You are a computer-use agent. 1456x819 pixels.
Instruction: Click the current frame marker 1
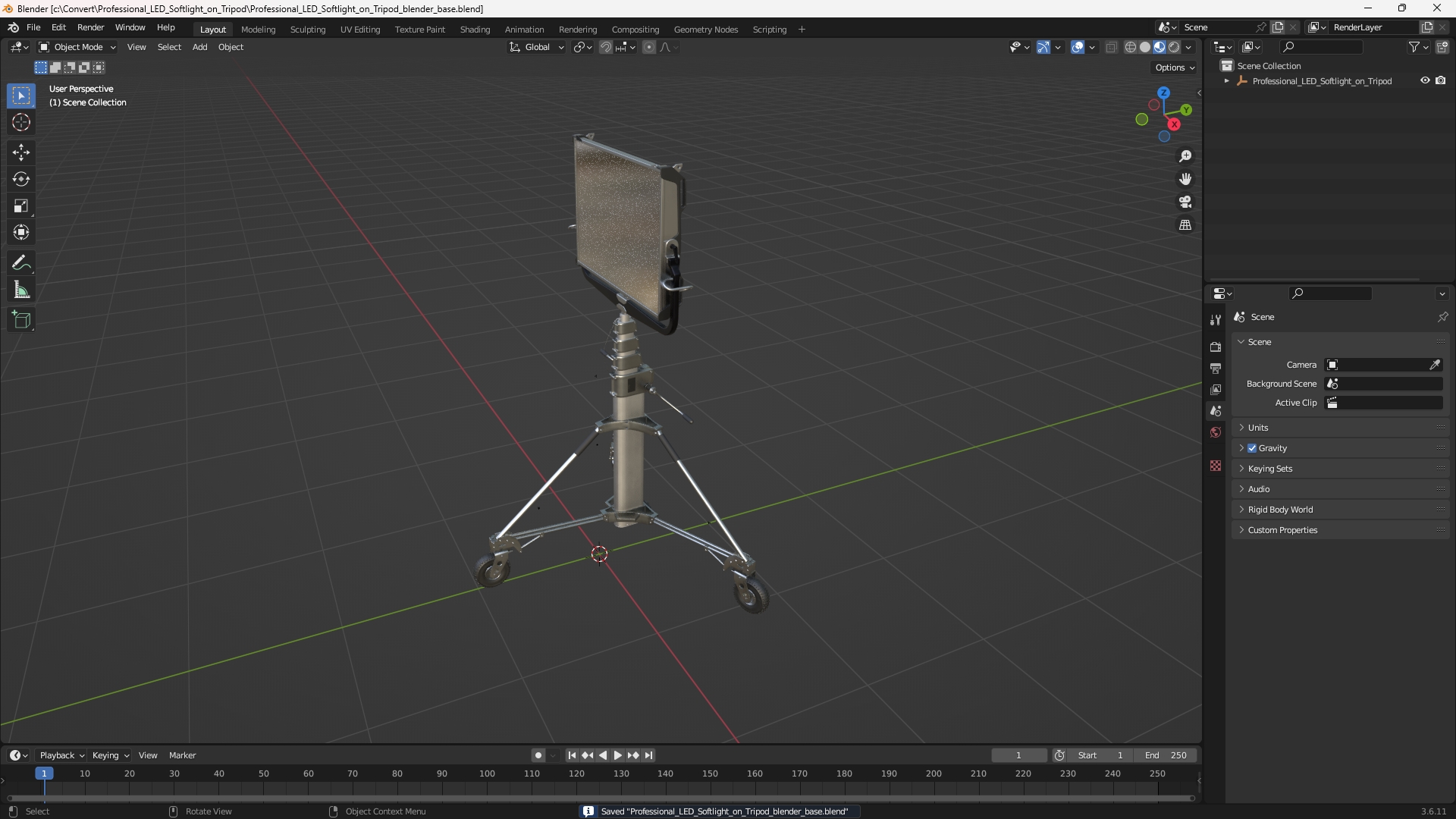tap(44, 773)
